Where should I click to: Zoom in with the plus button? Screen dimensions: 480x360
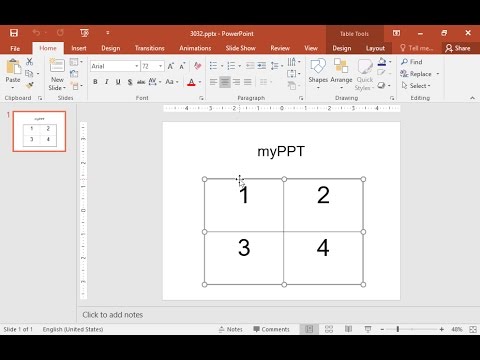pyautogui.click(x=442, y=329)
